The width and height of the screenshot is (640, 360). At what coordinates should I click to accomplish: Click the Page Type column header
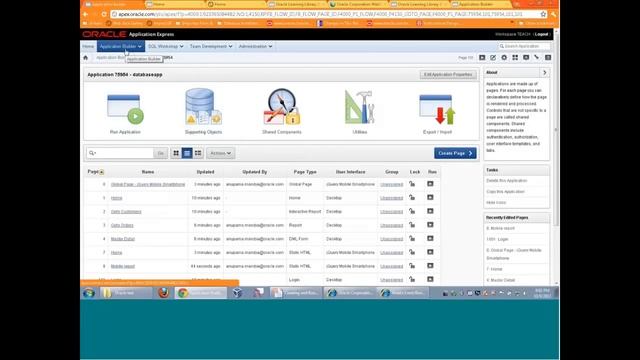(x=305, y=172)
